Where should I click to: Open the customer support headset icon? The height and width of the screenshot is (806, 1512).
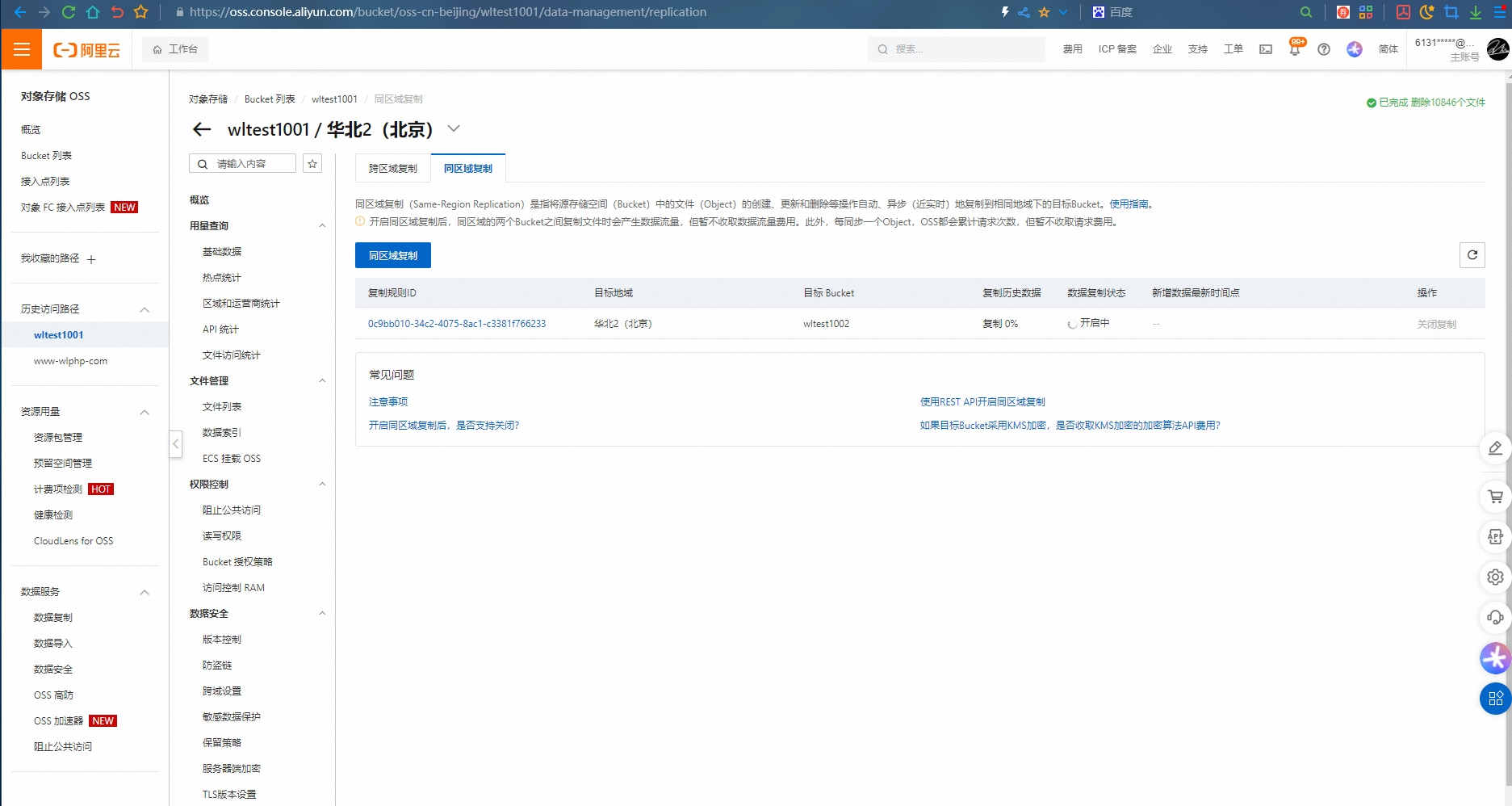1495,618
